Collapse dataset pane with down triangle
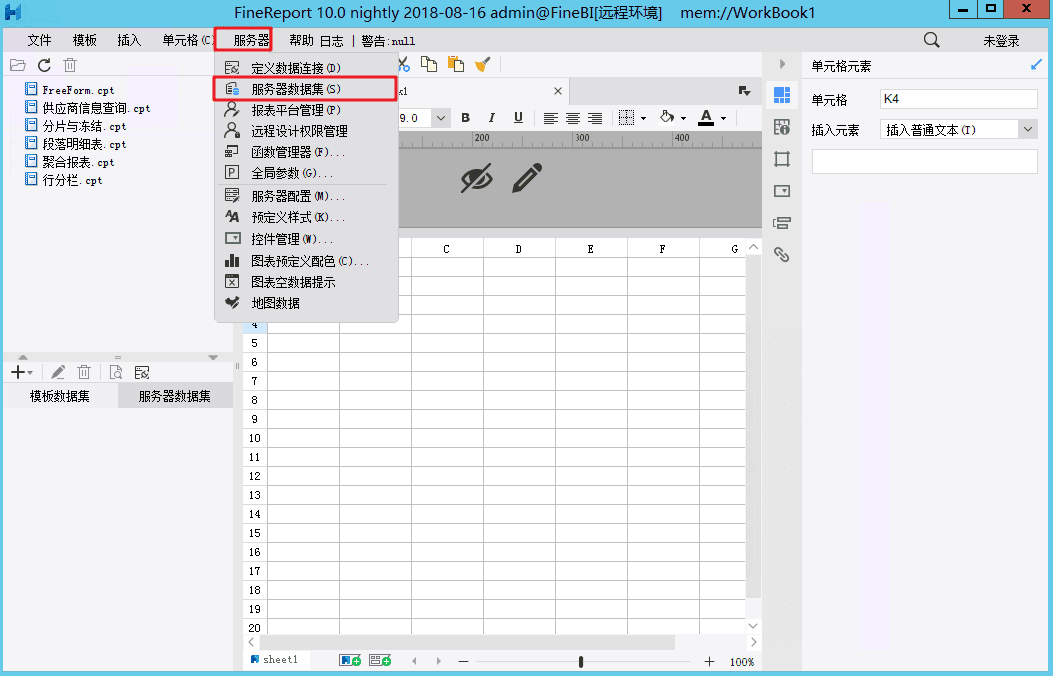The height and width of the screenshot is (676, 1053). click(213, 357)
